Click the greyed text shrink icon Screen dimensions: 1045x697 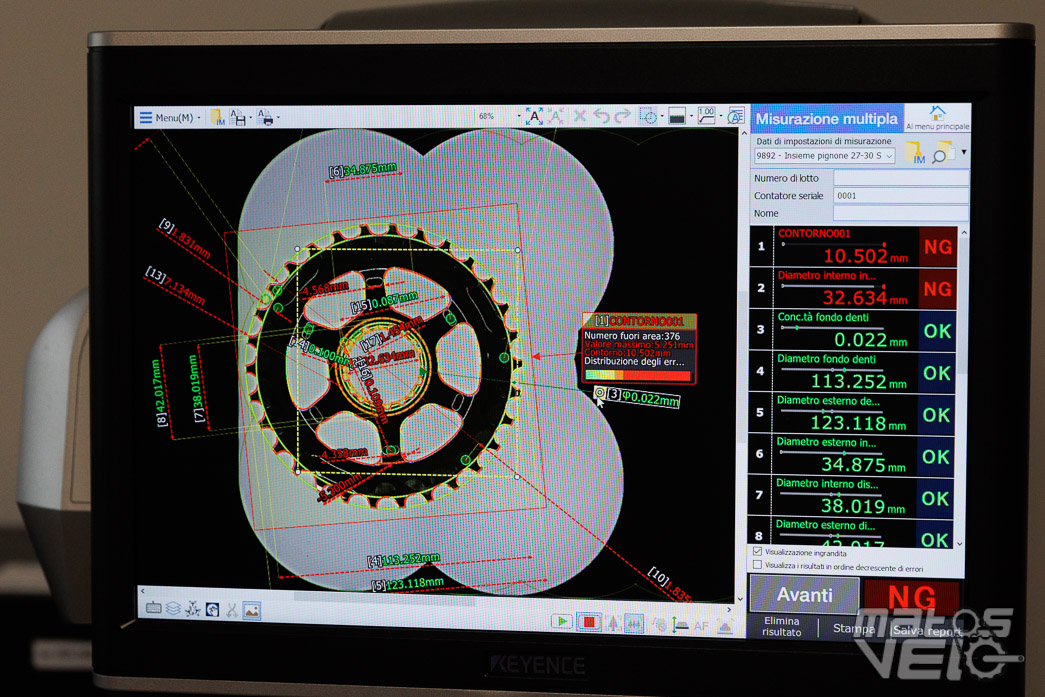[x=555, y=117]
